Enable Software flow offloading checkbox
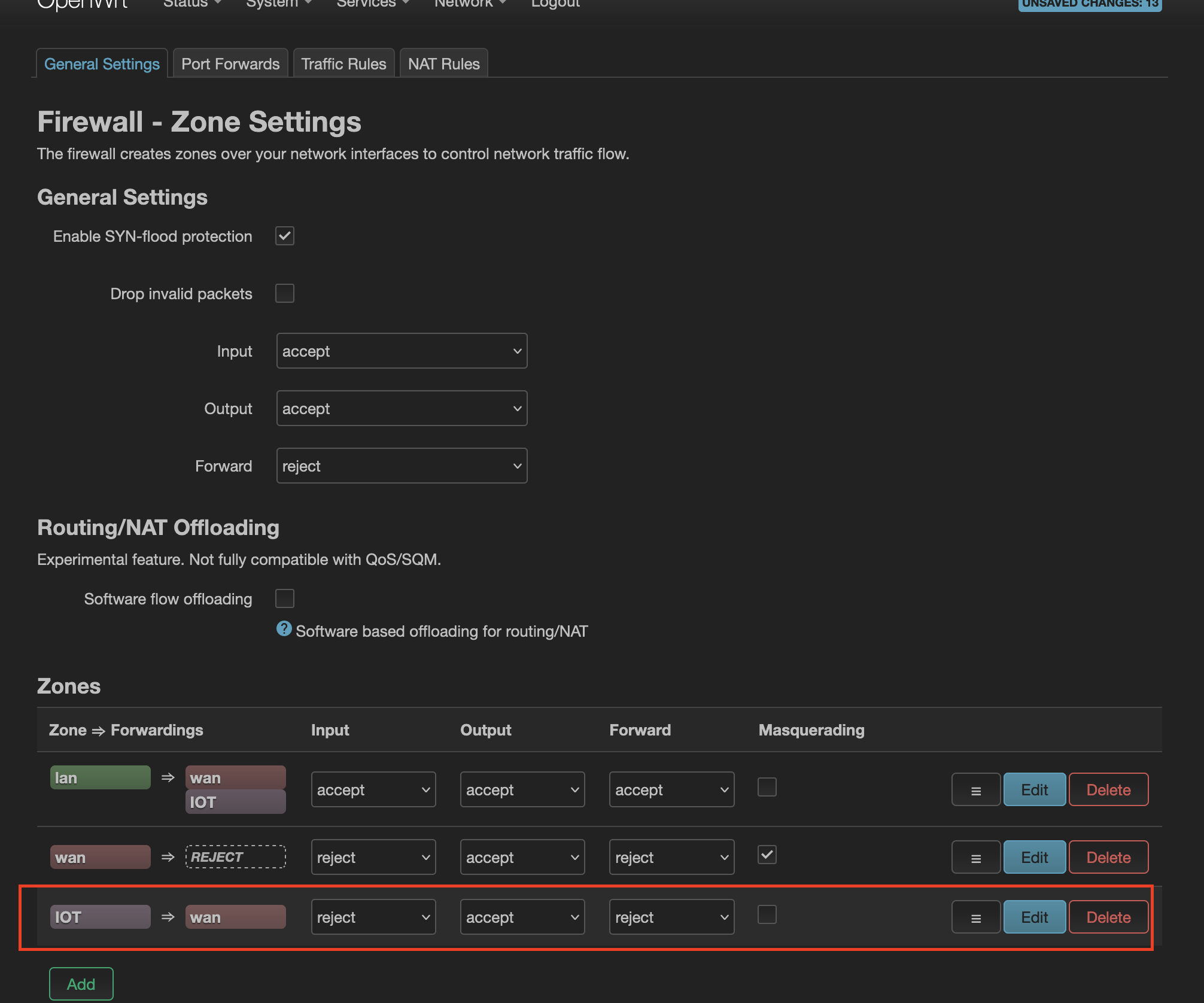Viewport: 1204px width, 1003px height. [285, 598]
